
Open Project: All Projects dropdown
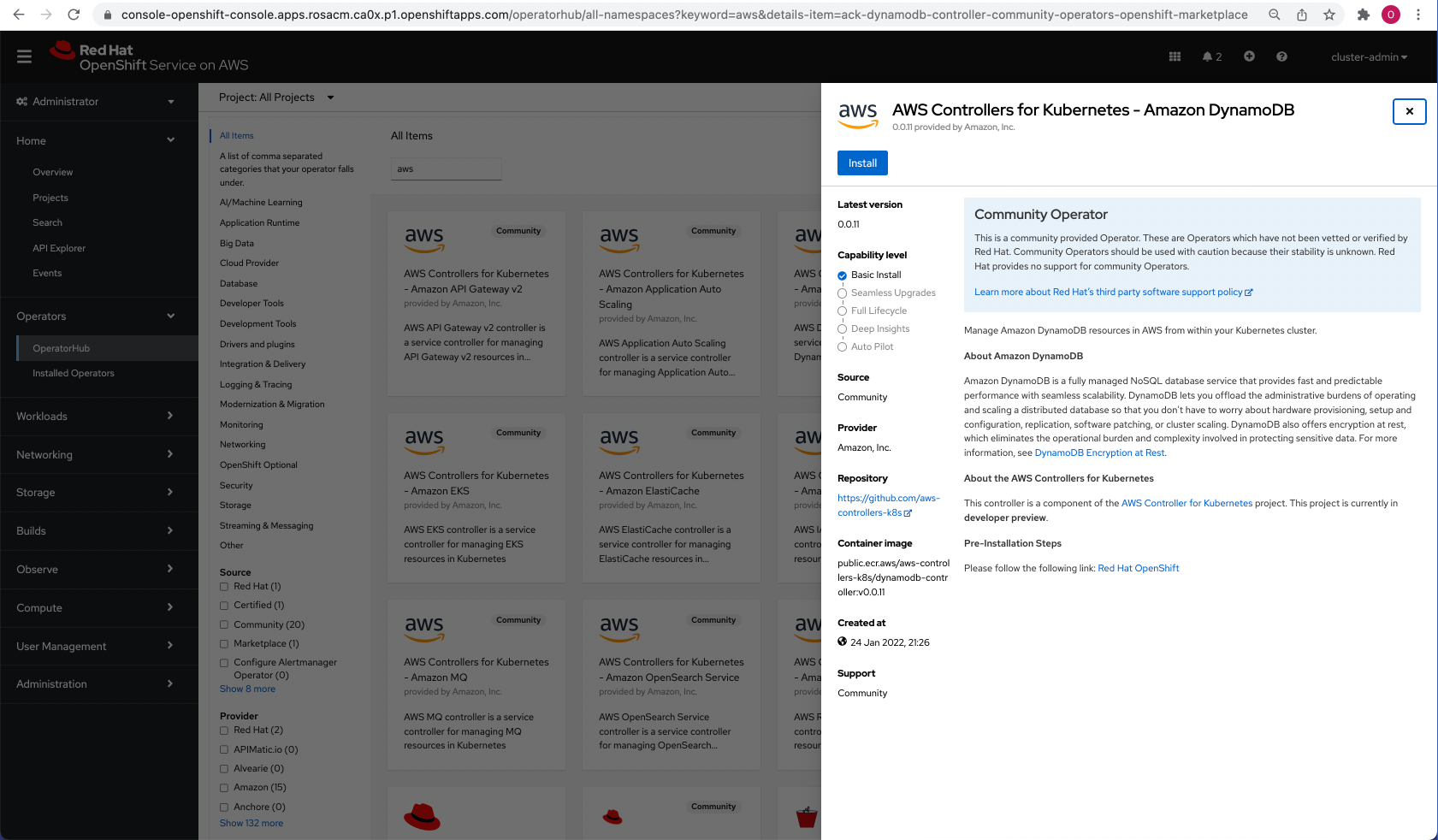coord(276,98)
